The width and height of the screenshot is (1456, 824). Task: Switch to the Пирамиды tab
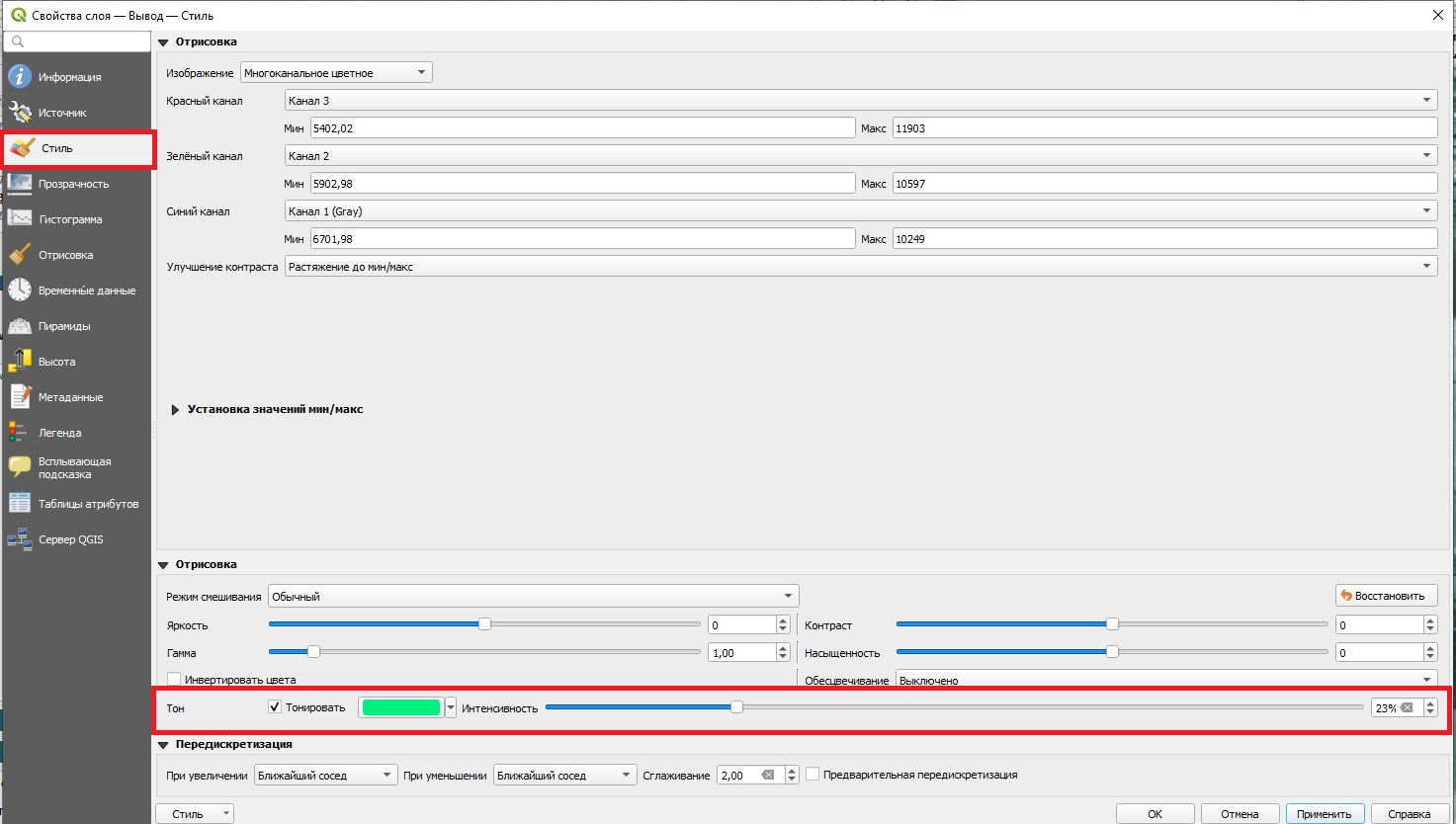pos(64,326)
